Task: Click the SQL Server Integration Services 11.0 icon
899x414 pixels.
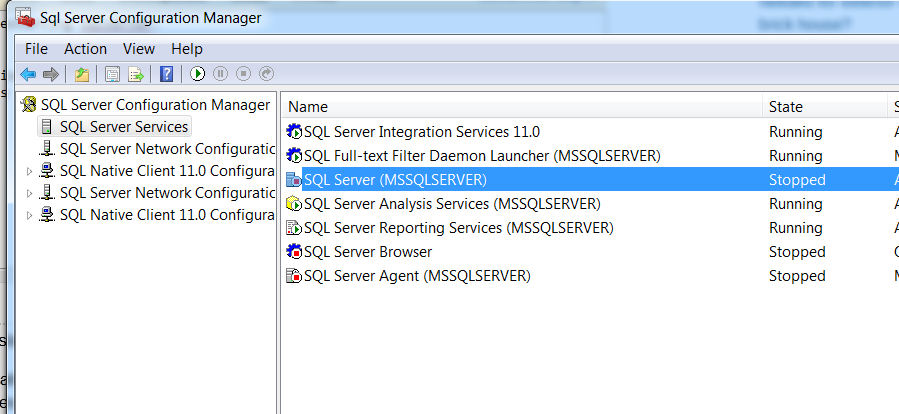Action: tap(294, 132)
